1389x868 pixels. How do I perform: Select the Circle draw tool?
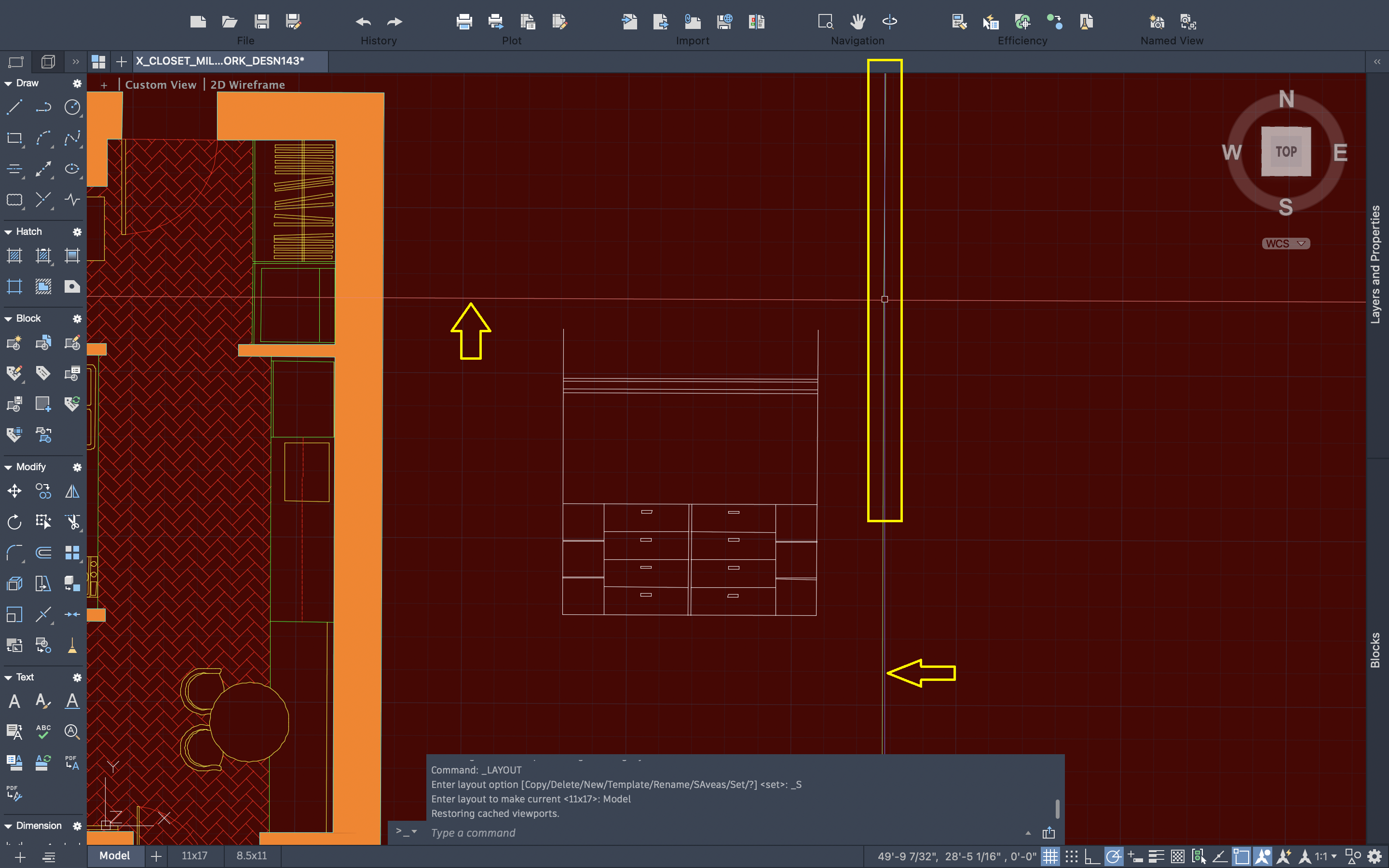click(x=72, y=108)
